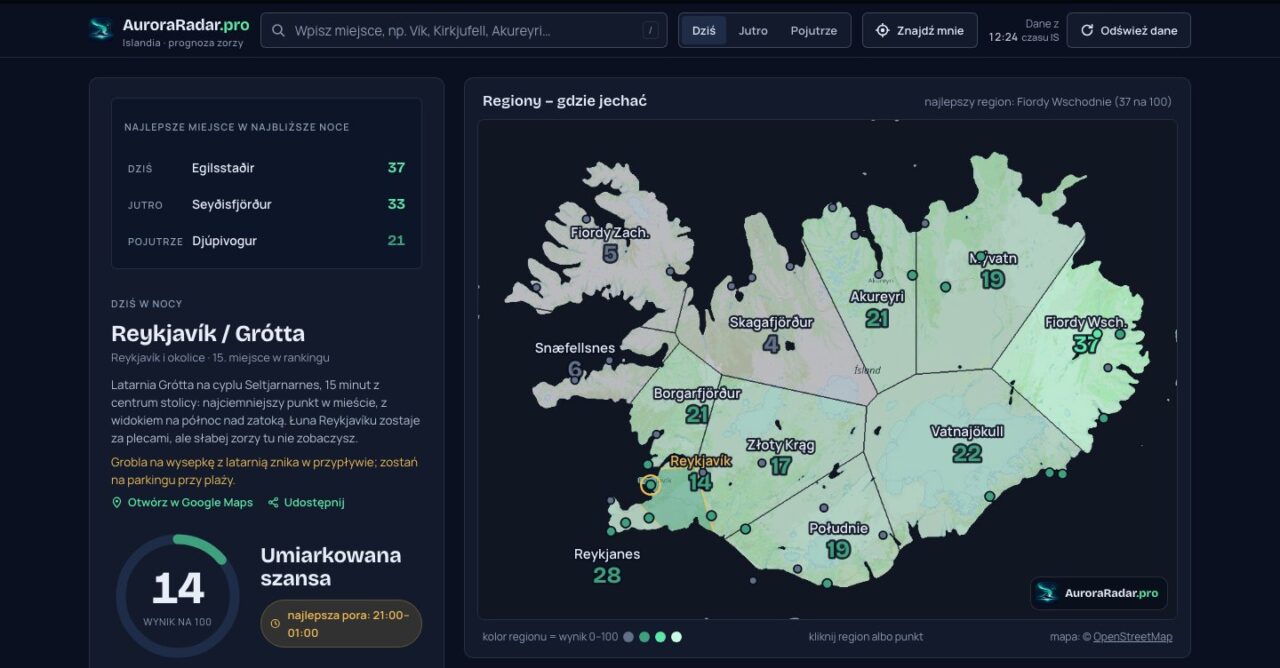Select the Pojutrze day tab
Viewport: 1280px width, 668px height.
click(814, 30)
